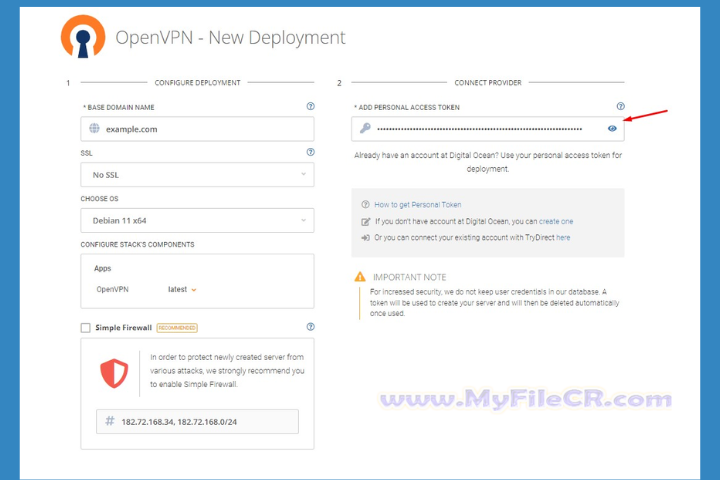Open the SSL dropdown showing No SSL
Screen dimensions: 720x480
[x=197, y=175]
